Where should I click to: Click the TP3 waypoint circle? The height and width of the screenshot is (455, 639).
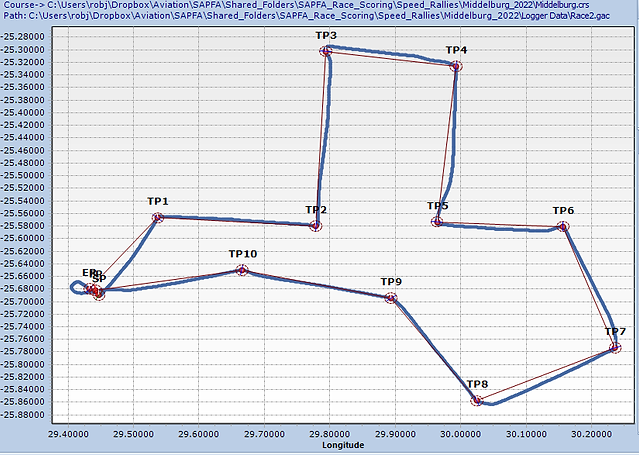[326, 51]
